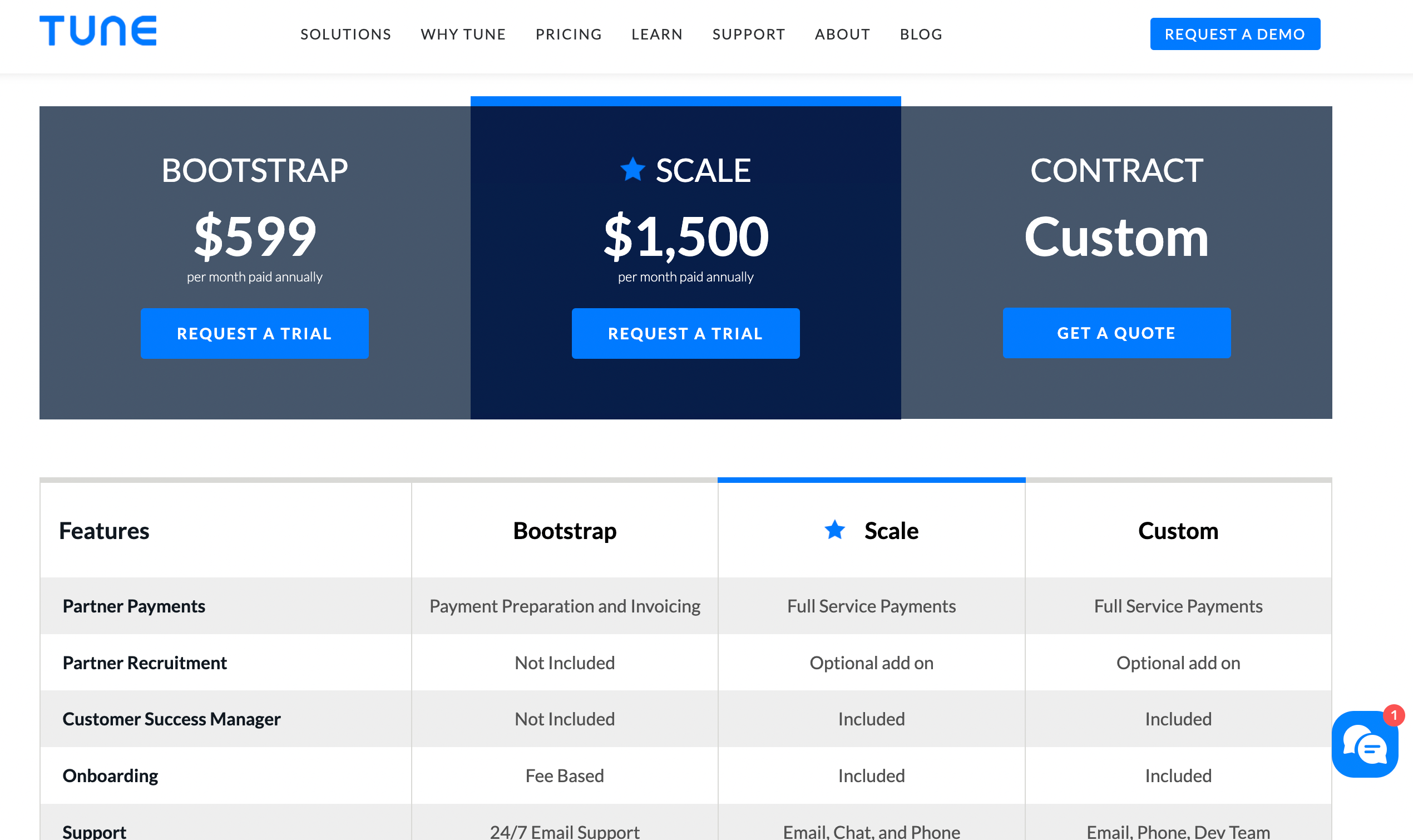
Task: Click the TUNE logo
Action: [98, 31]
